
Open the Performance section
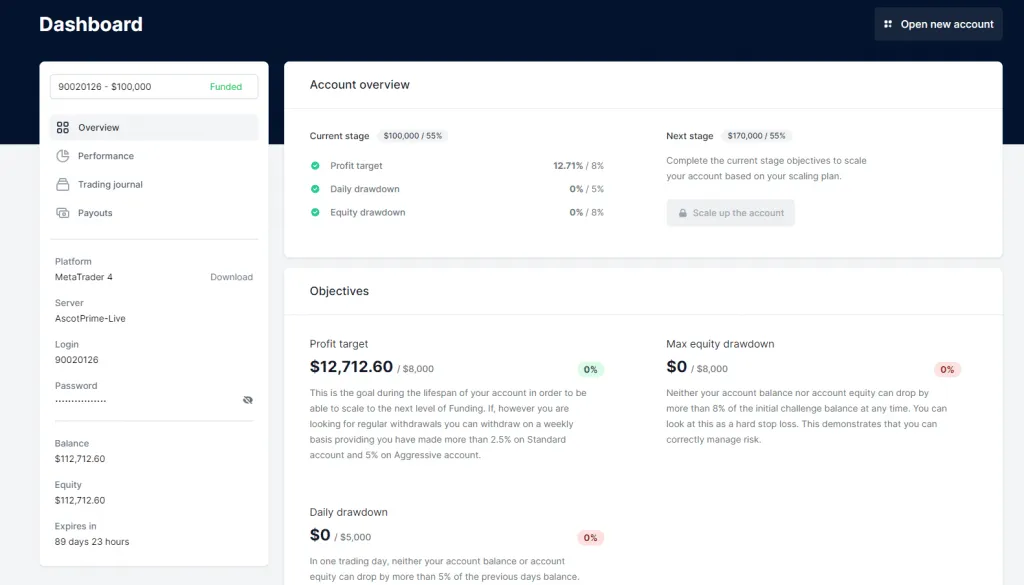tap(106, 156)
